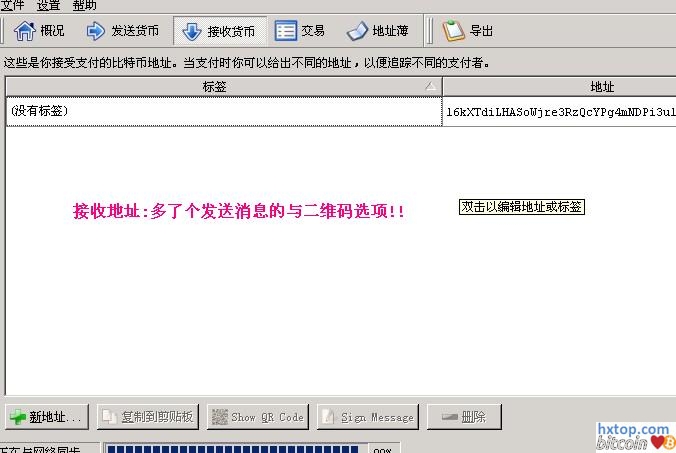Click the sort arrow in 标签 header

(x=429, y=87)
